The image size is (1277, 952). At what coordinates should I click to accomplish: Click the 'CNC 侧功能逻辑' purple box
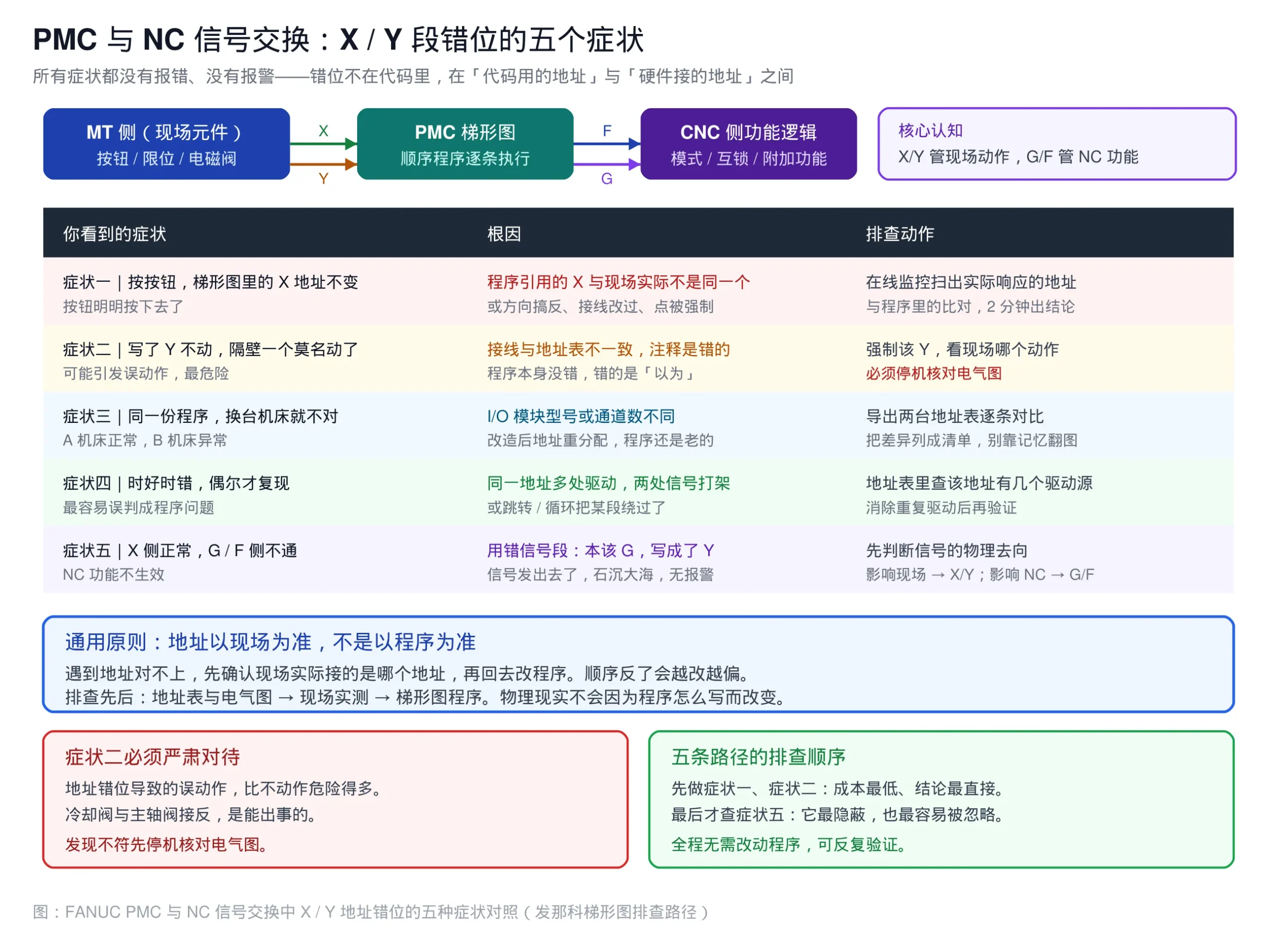pyautogui.click(x=748, y=144)
